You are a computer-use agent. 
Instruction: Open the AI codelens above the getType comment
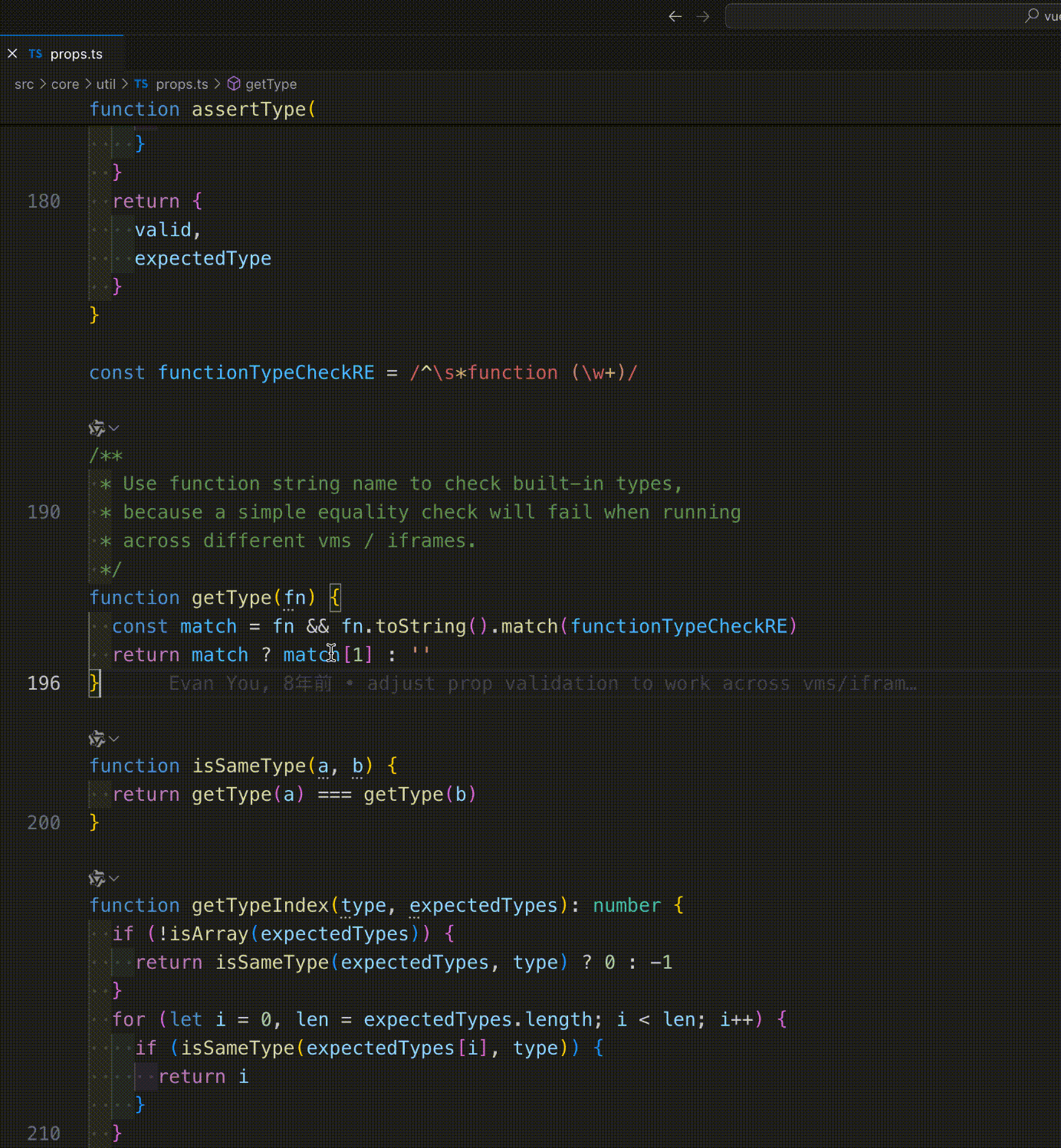click(x=97, y=428)
